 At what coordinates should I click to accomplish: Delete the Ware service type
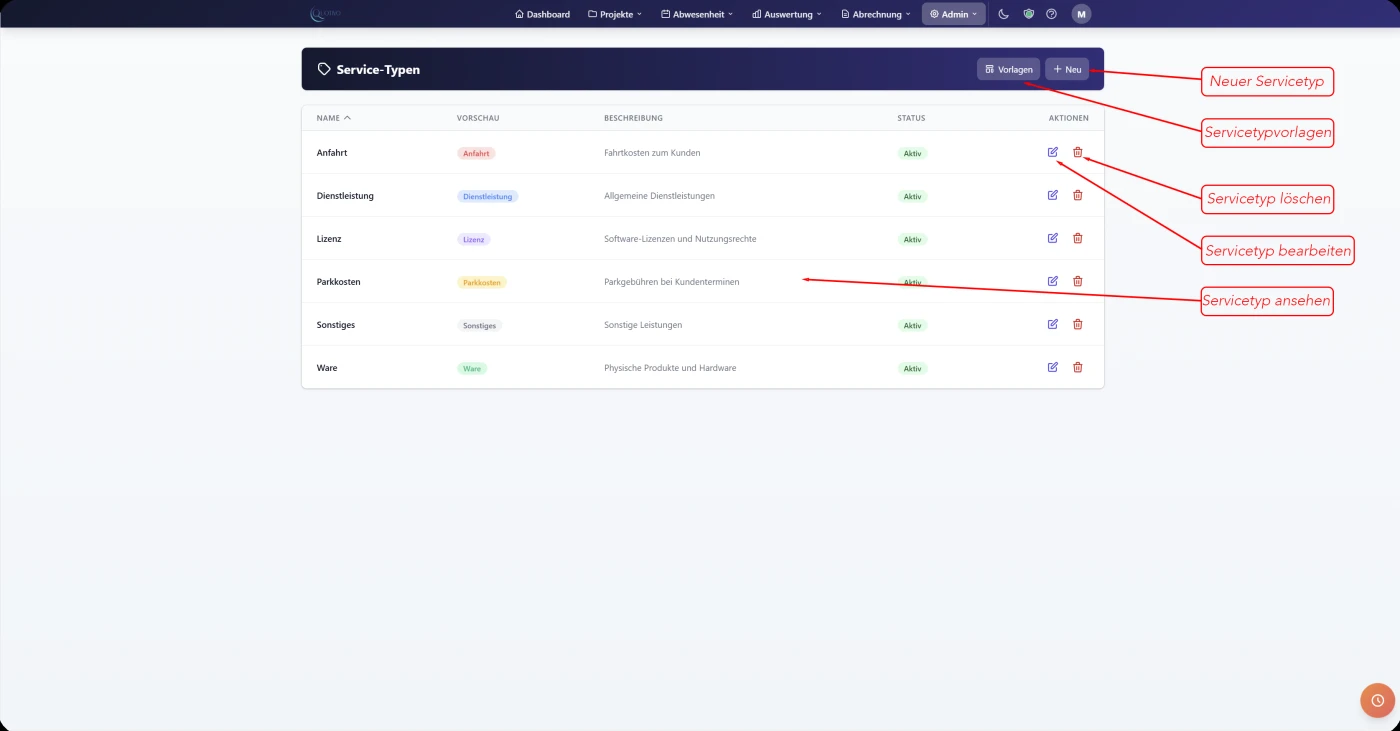(1078, 367)
